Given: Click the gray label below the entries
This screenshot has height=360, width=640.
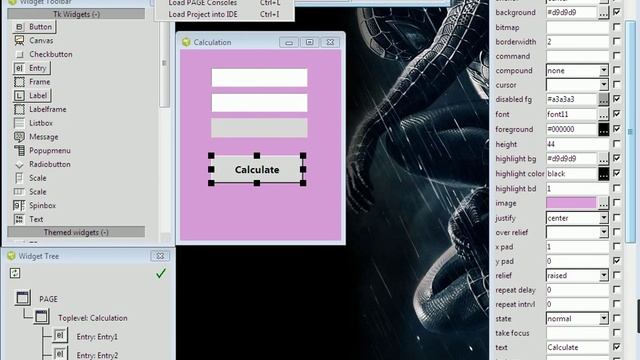Looking at the screenshot, I should coord(259,128).
